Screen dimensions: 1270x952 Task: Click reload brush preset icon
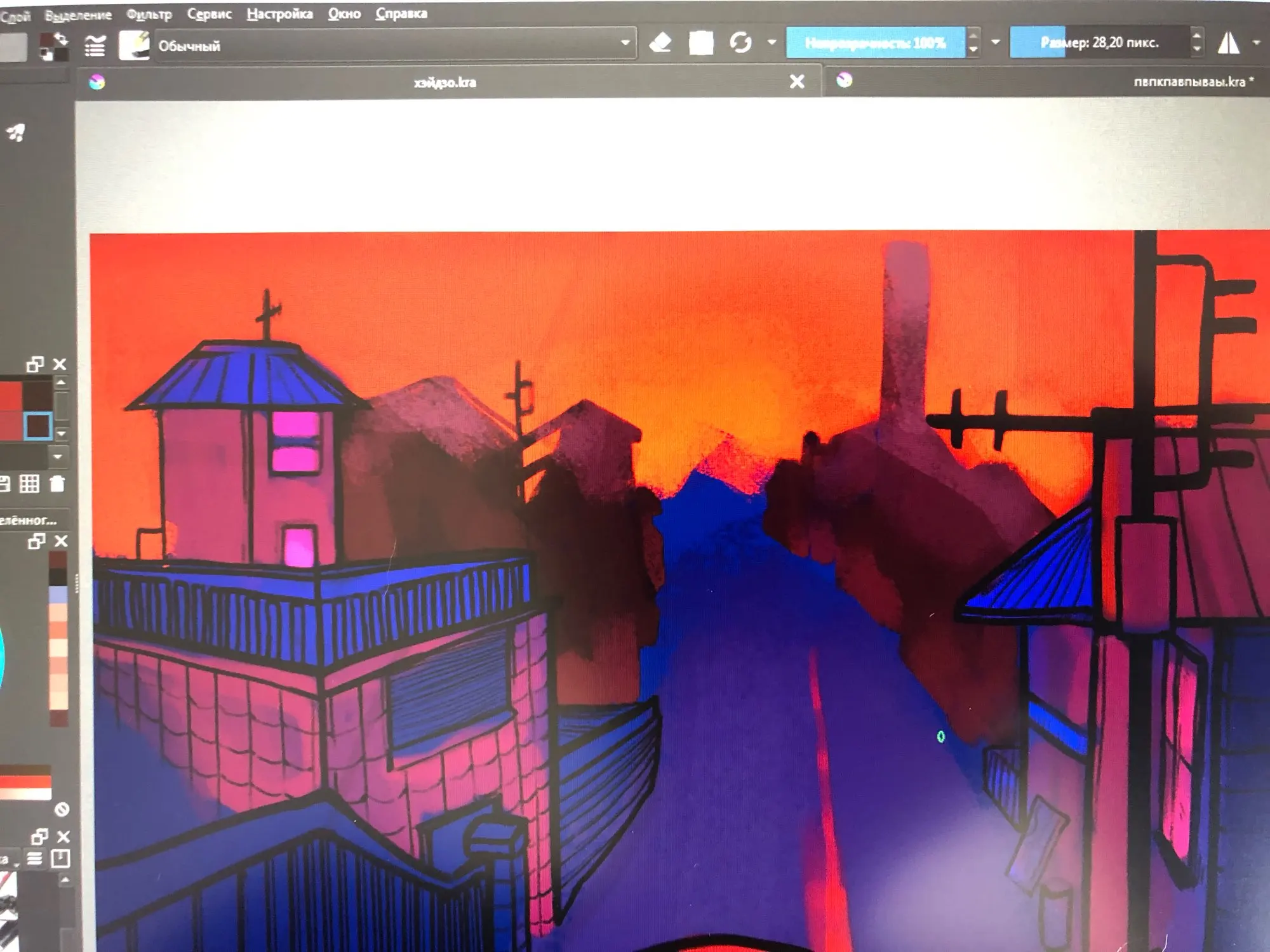tap(740, 43)
